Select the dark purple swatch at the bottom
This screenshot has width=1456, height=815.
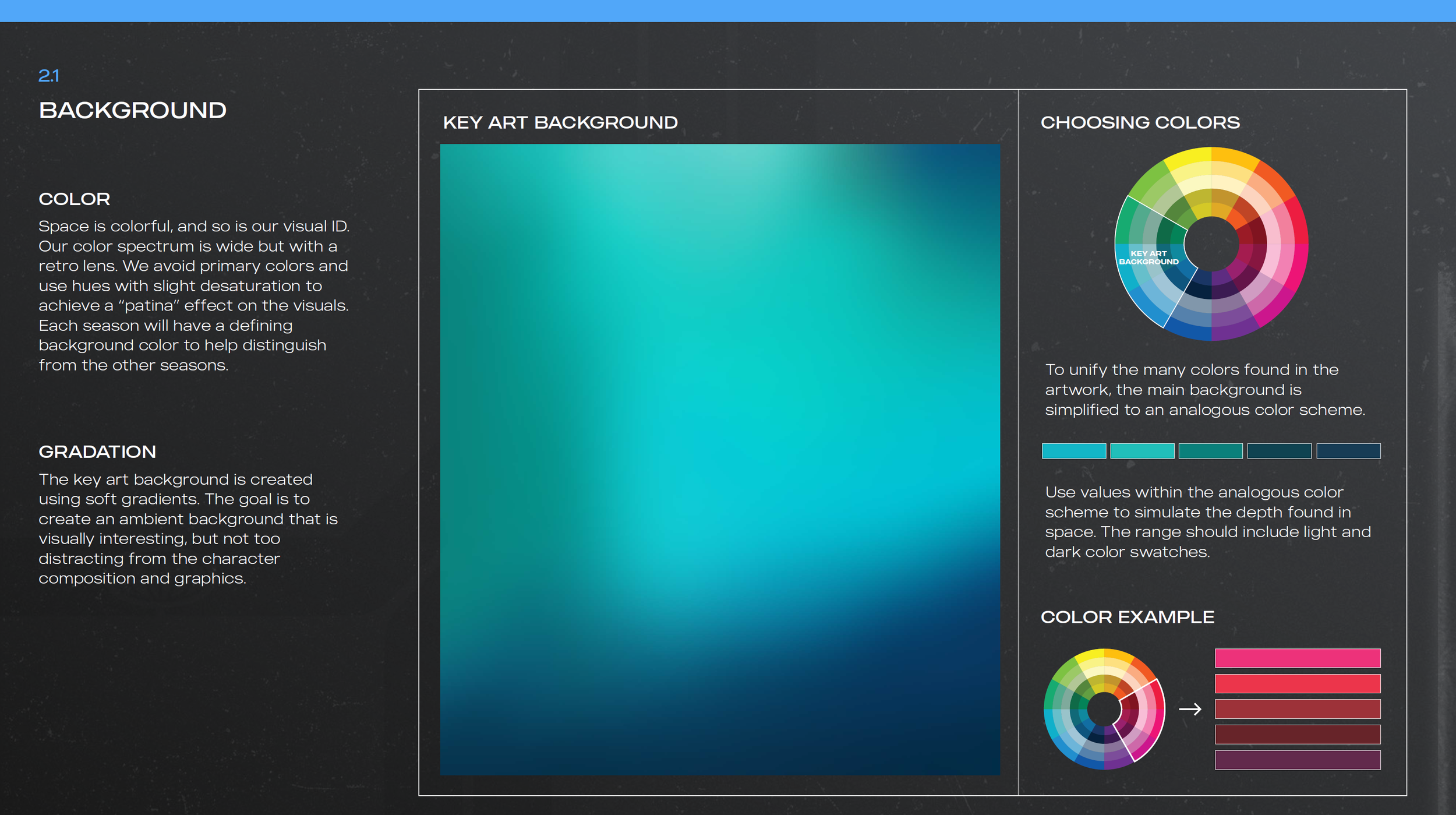point(1298,759)
